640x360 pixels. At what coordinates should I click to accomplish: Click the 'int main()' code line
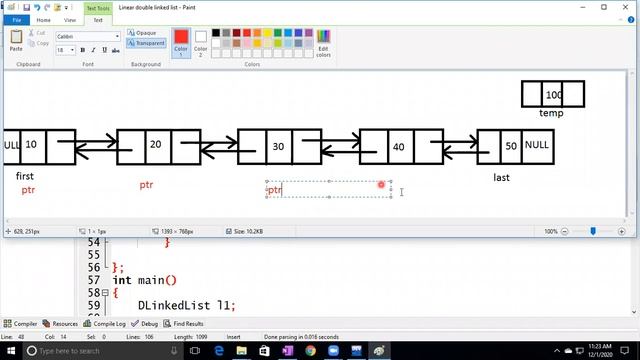coord(144,280)
